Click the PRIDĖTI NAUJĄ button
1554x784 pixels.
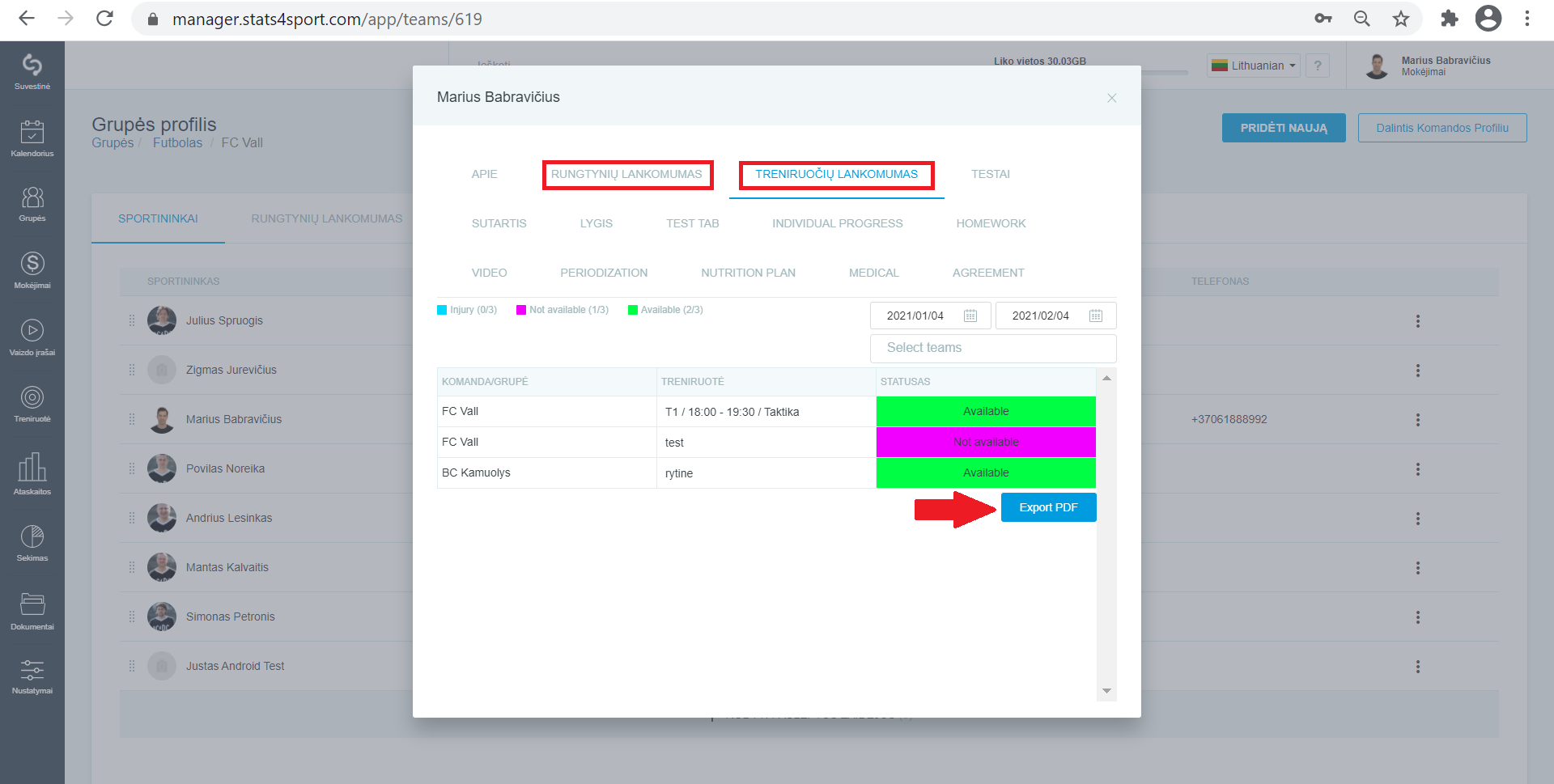pos(1284,128)
